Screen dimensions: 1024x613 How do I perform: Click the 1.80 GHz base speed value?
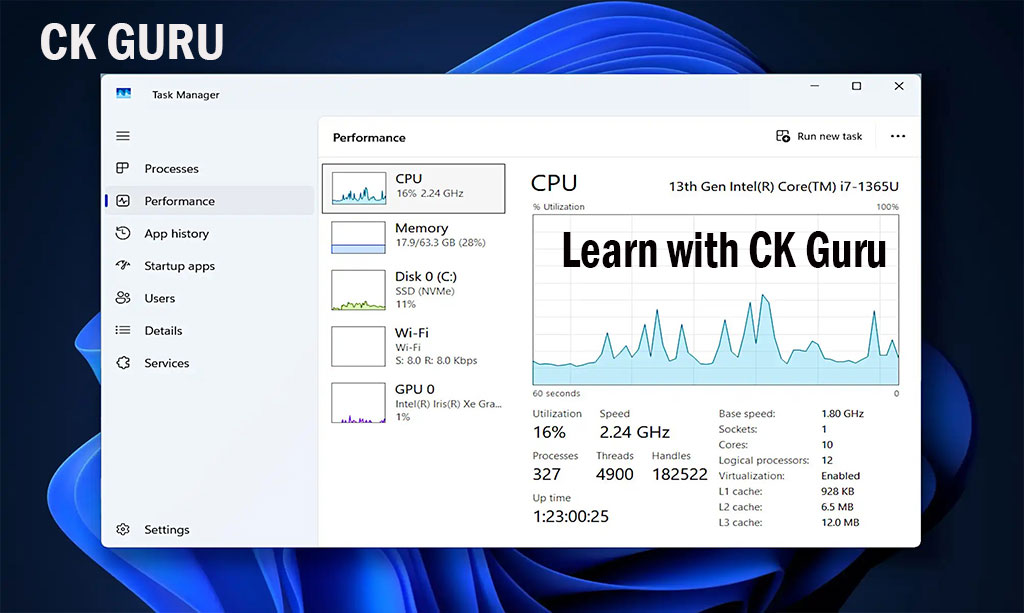(842, 413)
